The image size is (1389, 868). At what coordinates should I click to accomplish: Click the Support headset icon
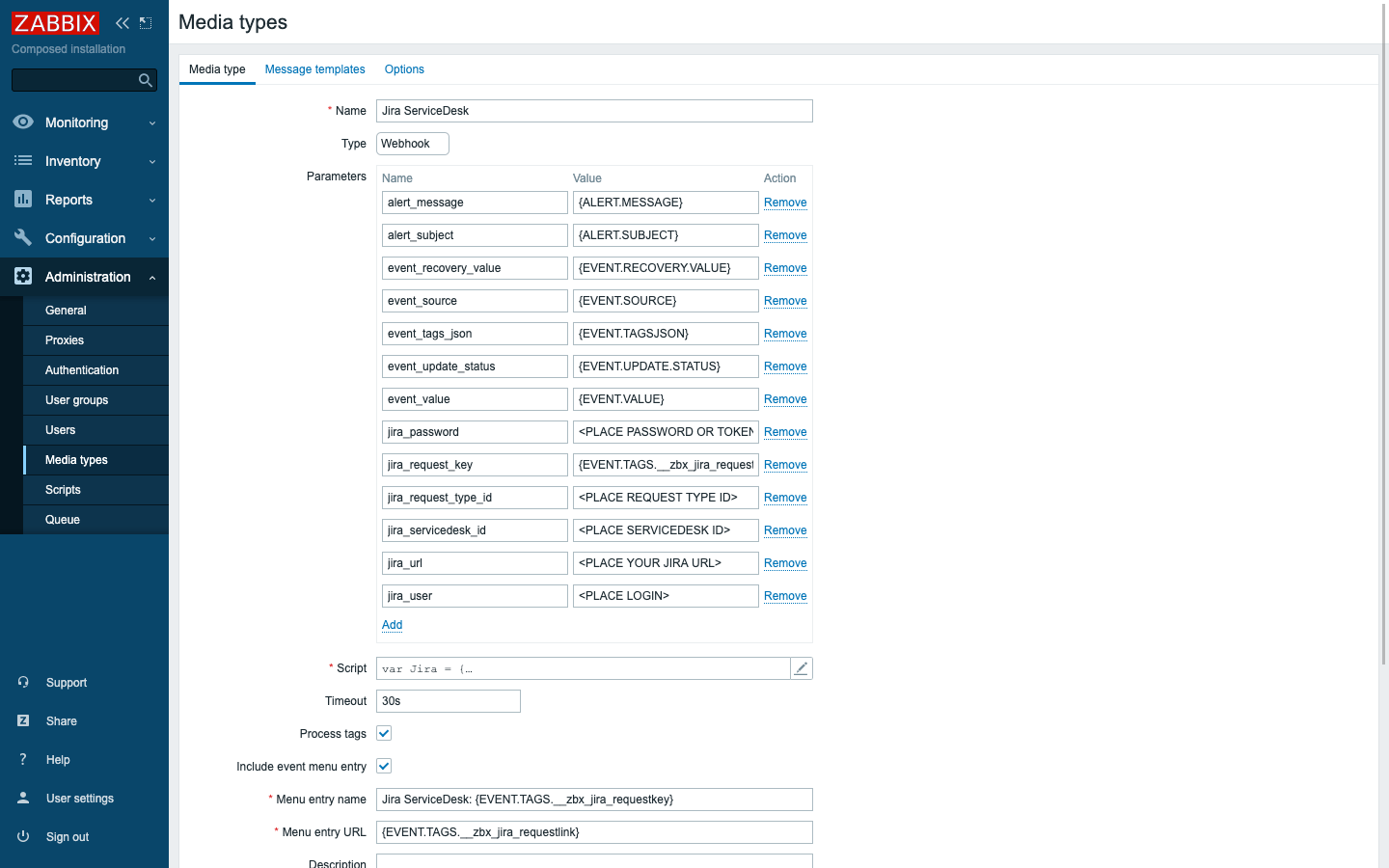click(23, 683)
